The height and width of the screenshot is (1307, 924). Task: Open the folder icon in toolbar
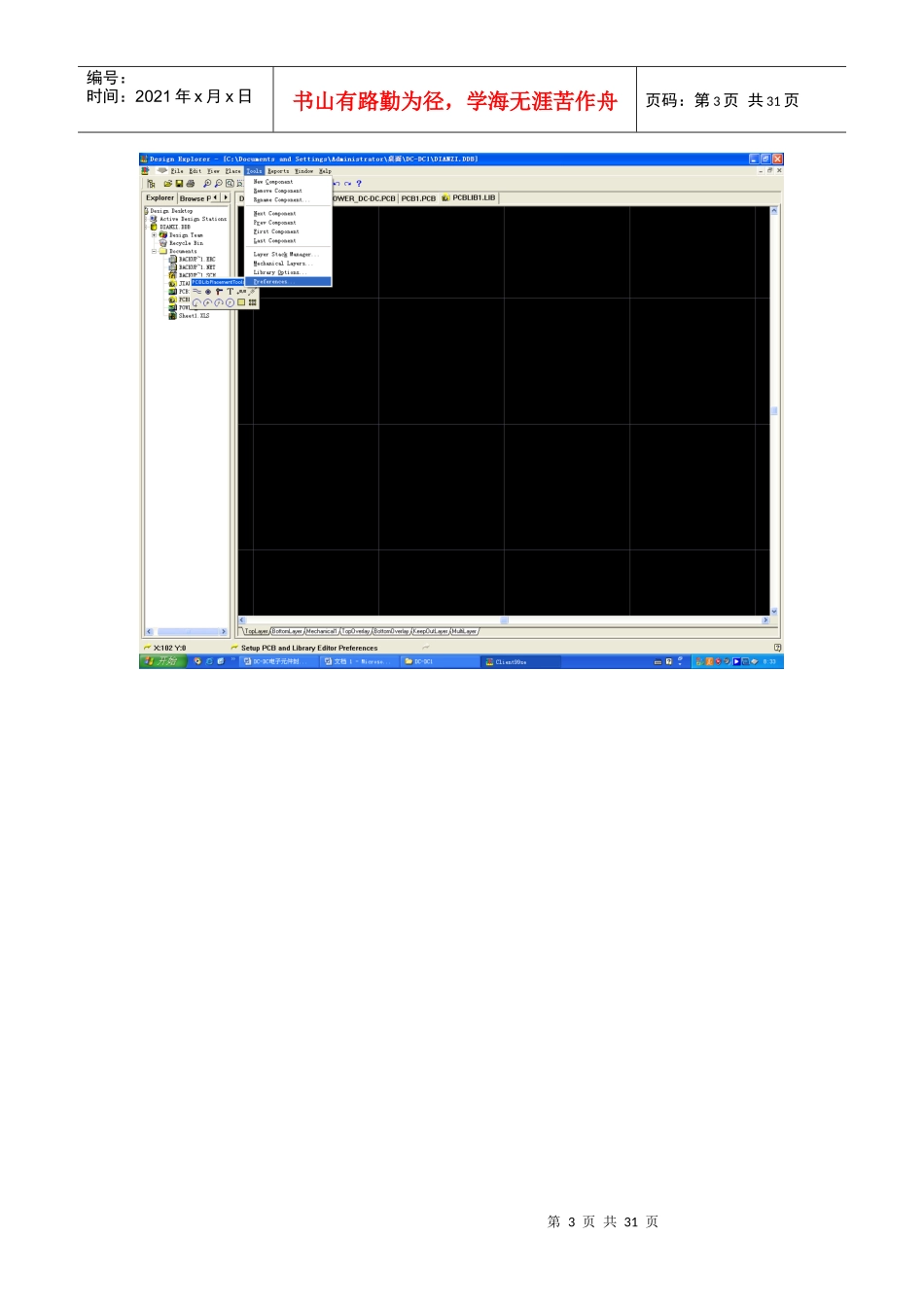[x=167, y=183]
